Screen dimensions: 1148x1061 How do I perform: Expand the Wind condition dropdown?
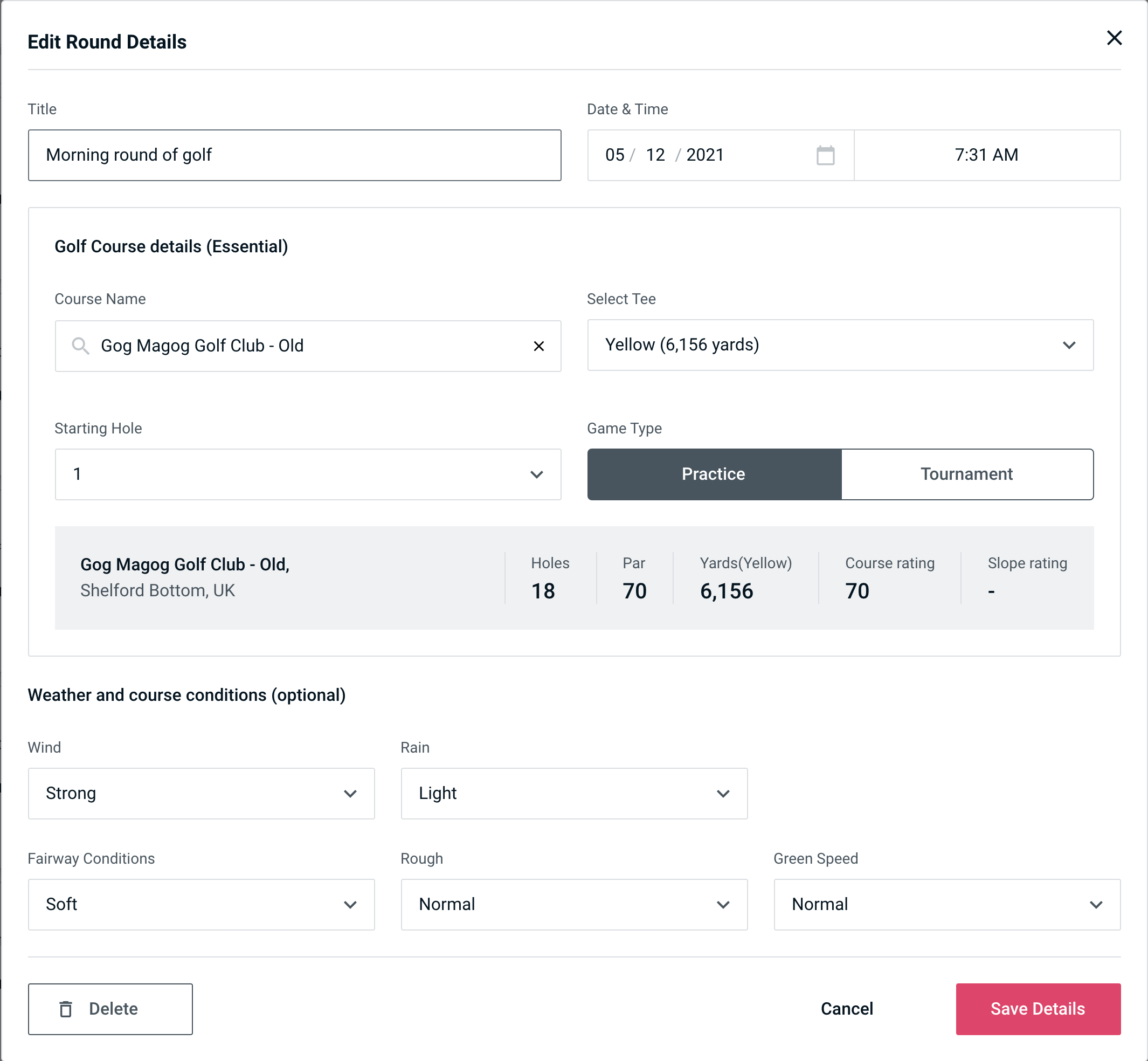351,794
